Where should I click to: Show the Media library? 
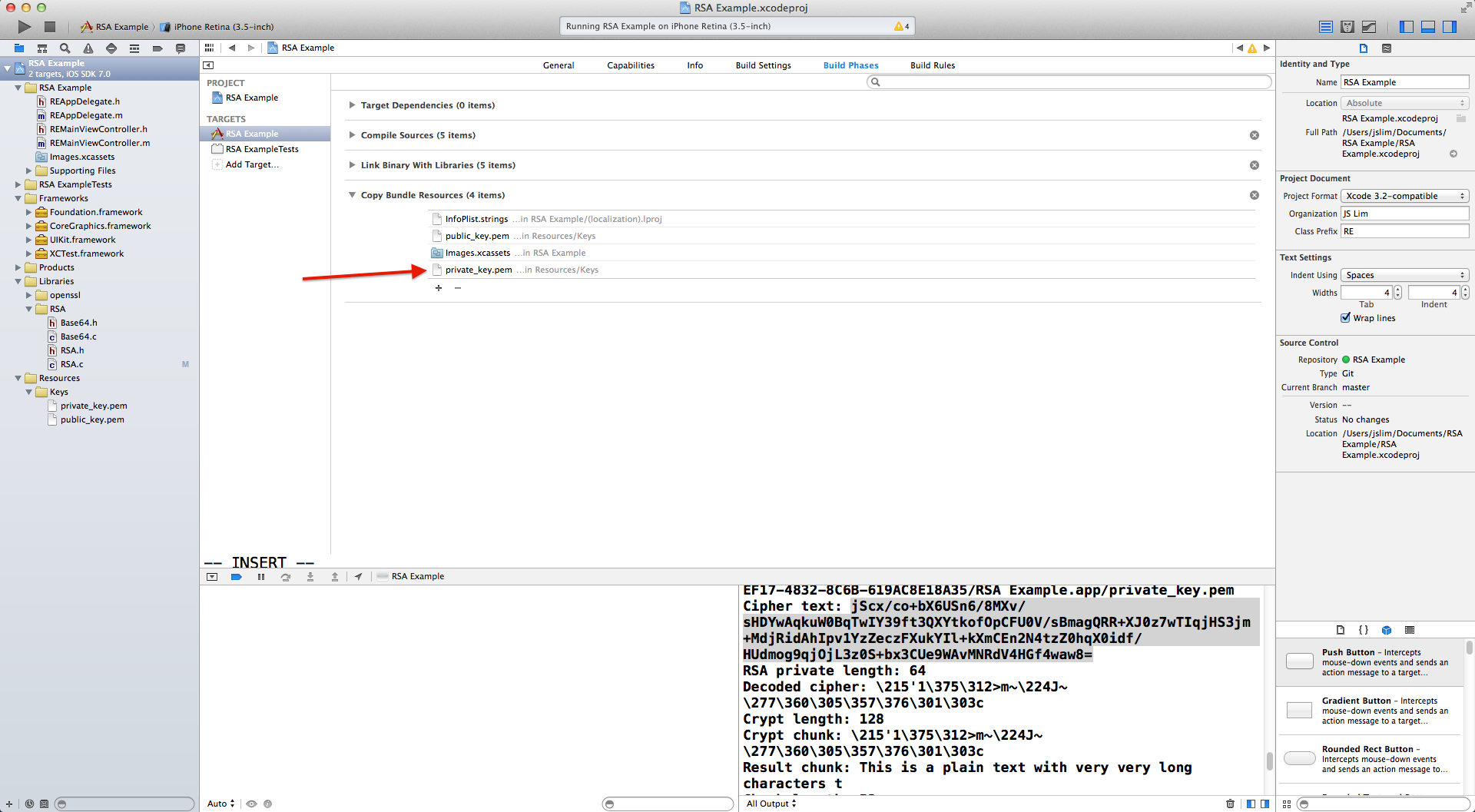click(1410, 630)
